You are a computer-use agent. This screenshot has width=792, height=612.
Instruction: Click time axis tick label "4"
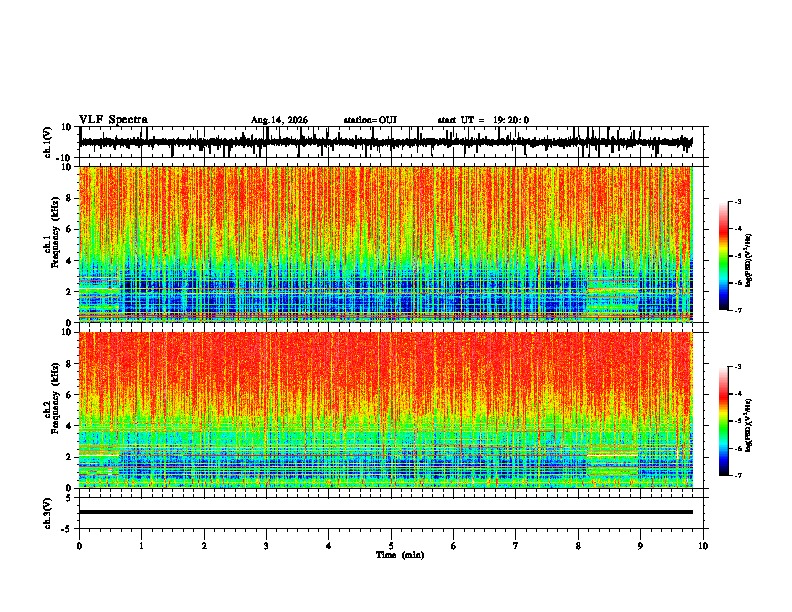coord(329,546)
